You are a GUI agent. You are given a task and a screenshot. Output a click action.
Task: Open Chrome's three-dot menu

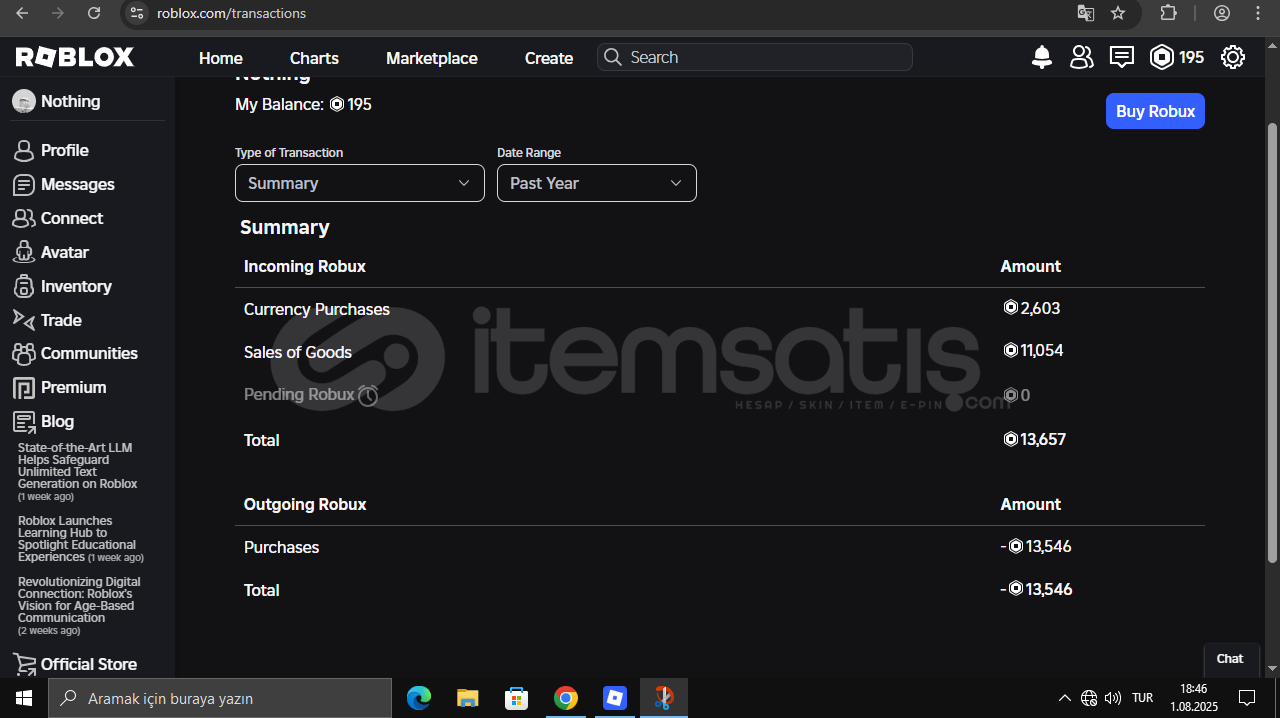pos(1258,13)
